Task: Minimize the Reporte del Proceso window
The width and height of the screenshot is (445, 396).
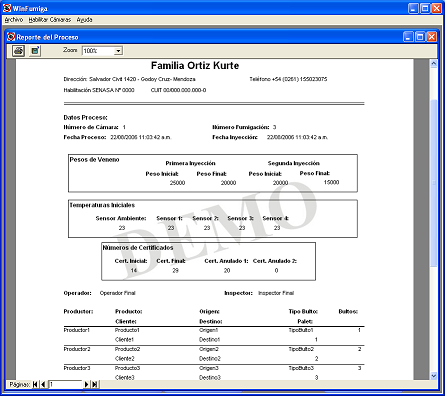Action: click(408, 37)
